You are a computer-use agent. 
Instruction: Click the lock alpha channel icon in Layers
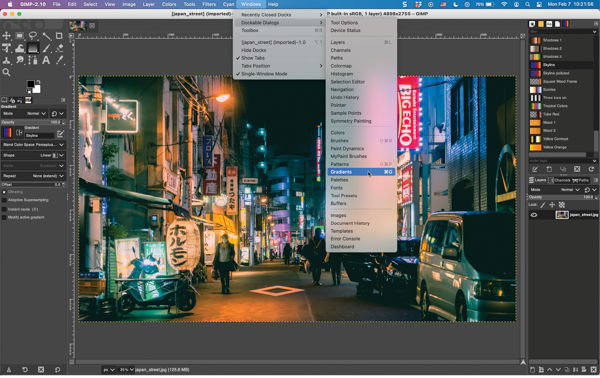tap(562, 205)
